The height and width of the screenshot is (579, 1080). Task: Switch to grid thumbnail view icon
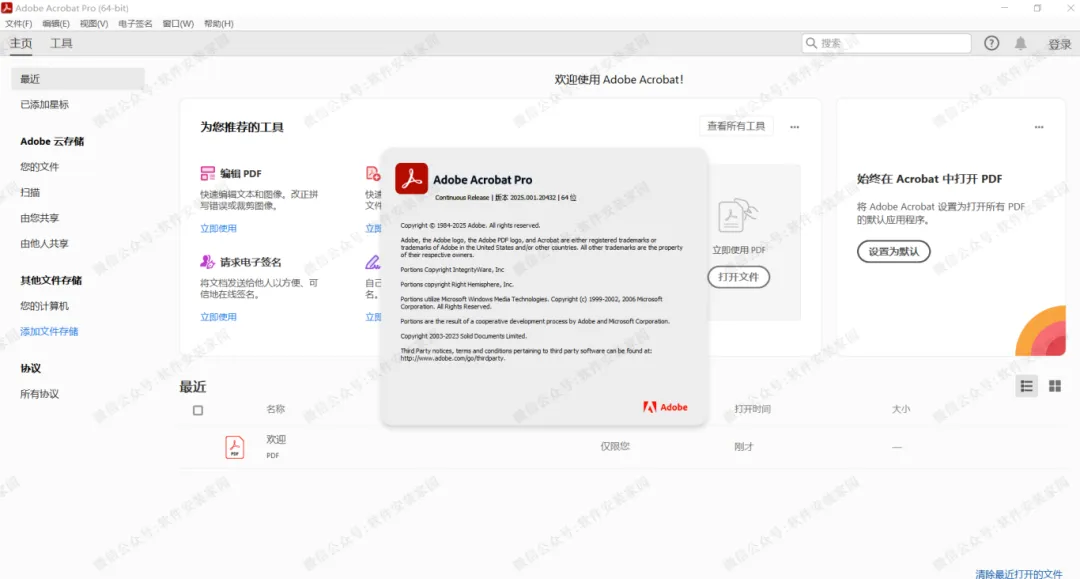point(1055,386)
